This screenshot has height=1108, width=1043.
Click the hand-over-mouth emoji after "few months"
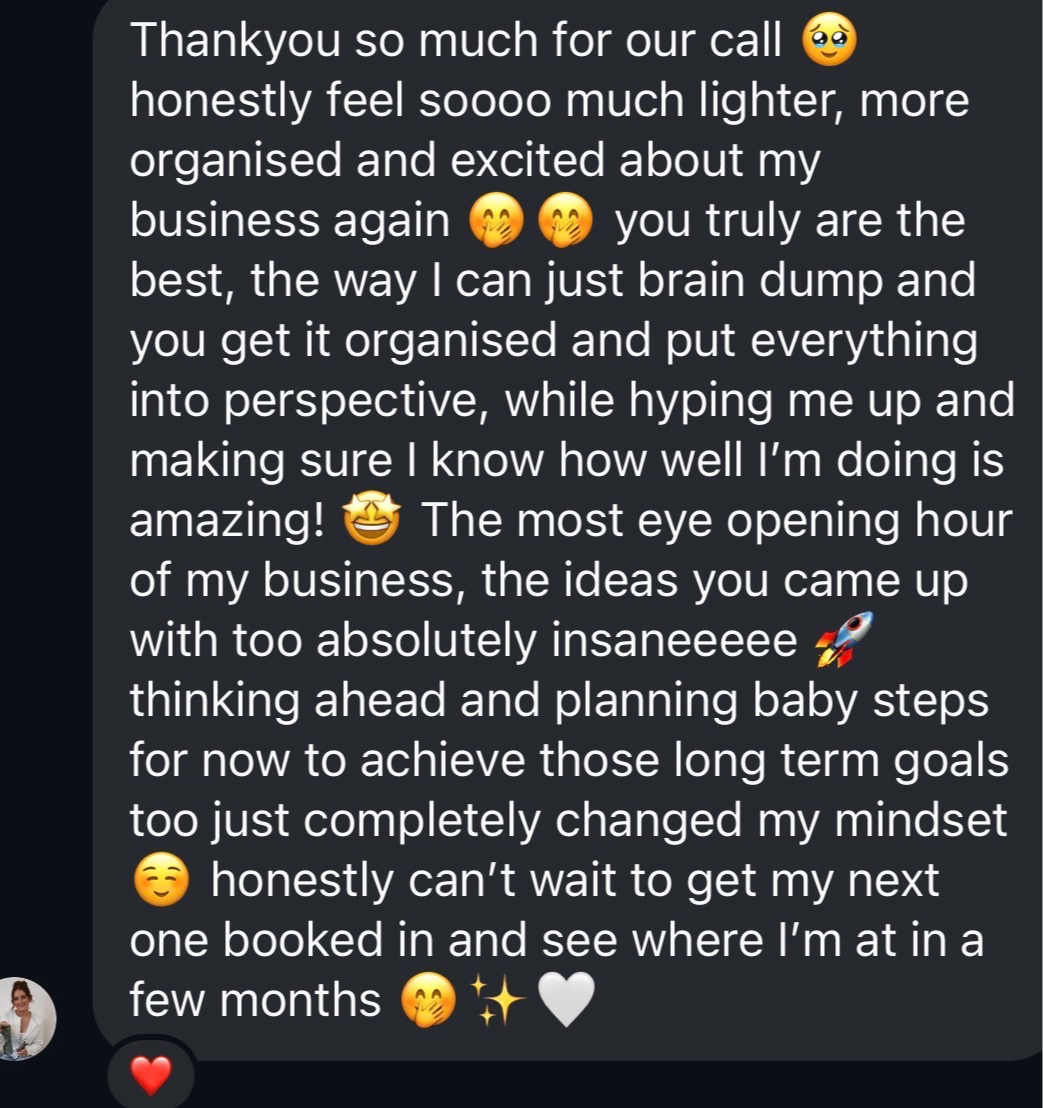428,1001
